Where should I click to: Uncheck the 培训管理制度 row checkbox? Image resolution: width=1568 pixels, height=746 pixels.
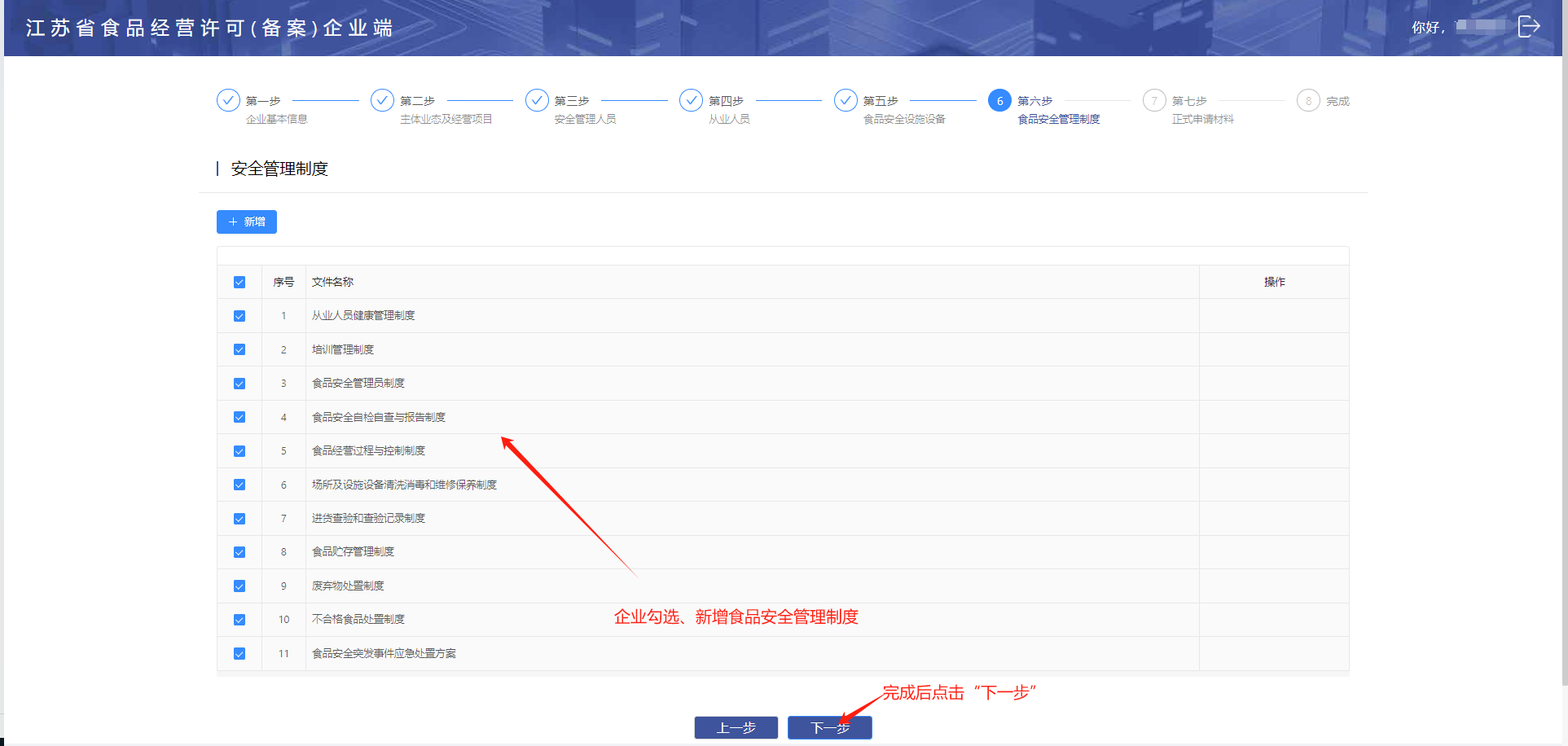[x=239, y=349]
